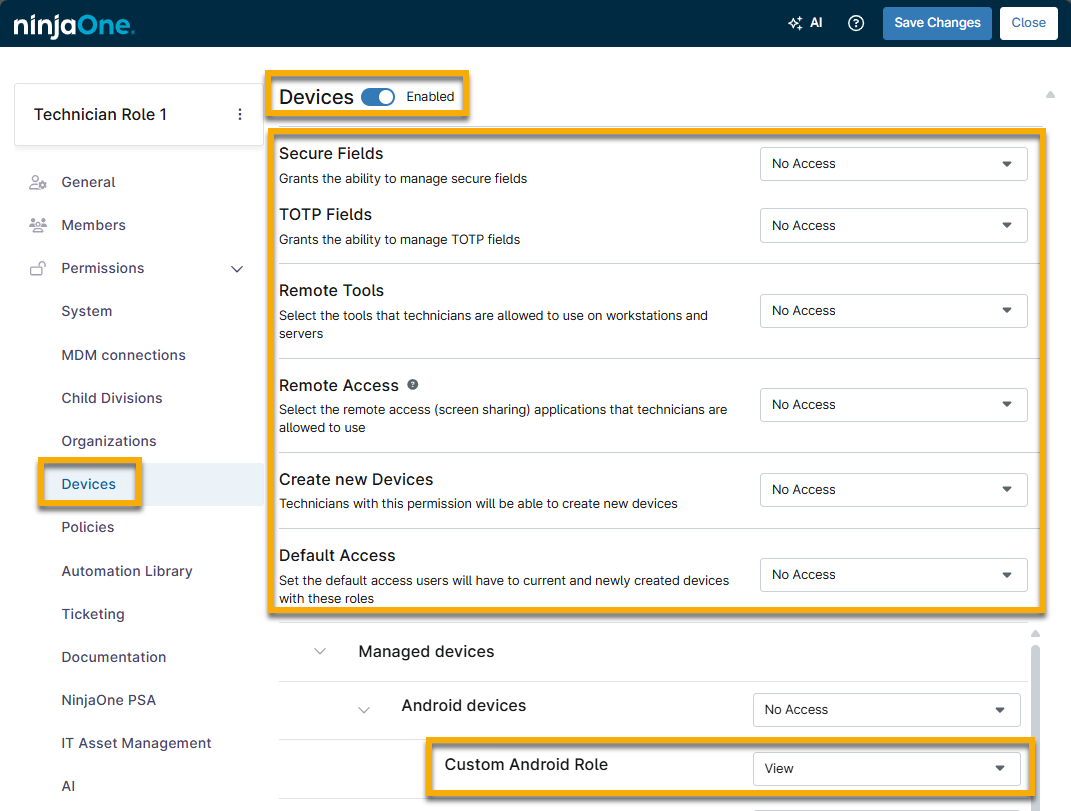This screenshot has width=1071, height=811.
Task: Click the Members group icon
Action: pos(38,225)
